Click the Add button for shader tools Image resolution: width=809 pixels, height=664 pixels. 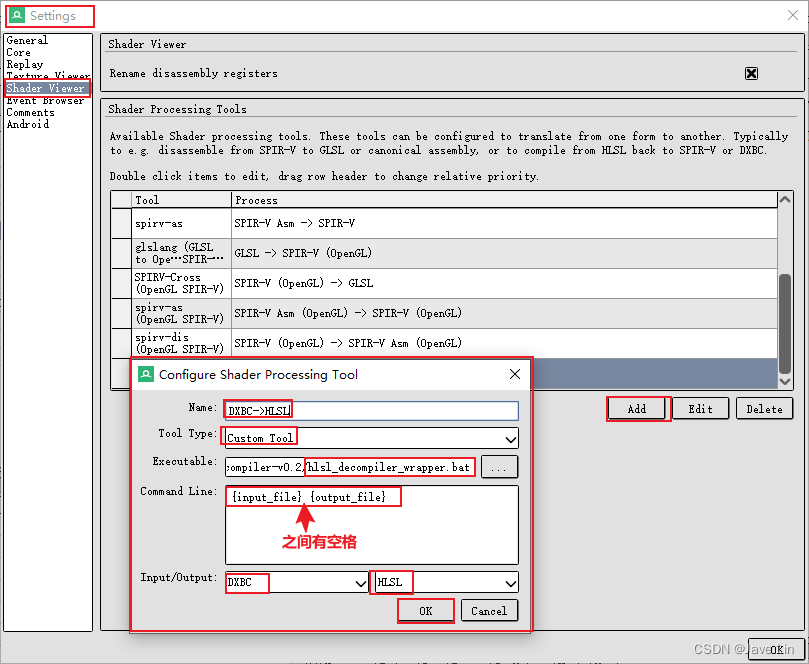637,408
